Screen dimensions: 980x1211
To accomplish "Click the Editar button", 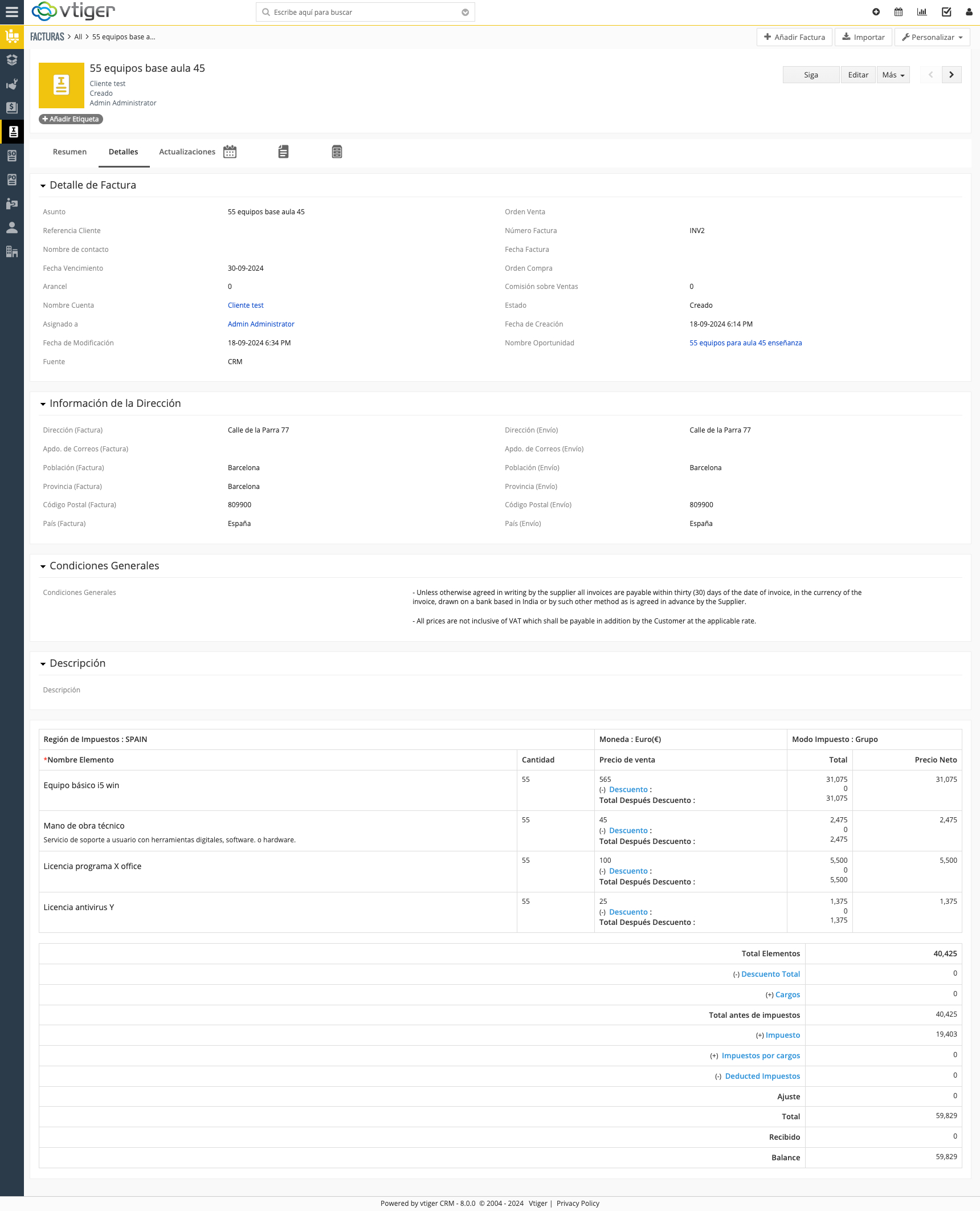I will (858, 75).
